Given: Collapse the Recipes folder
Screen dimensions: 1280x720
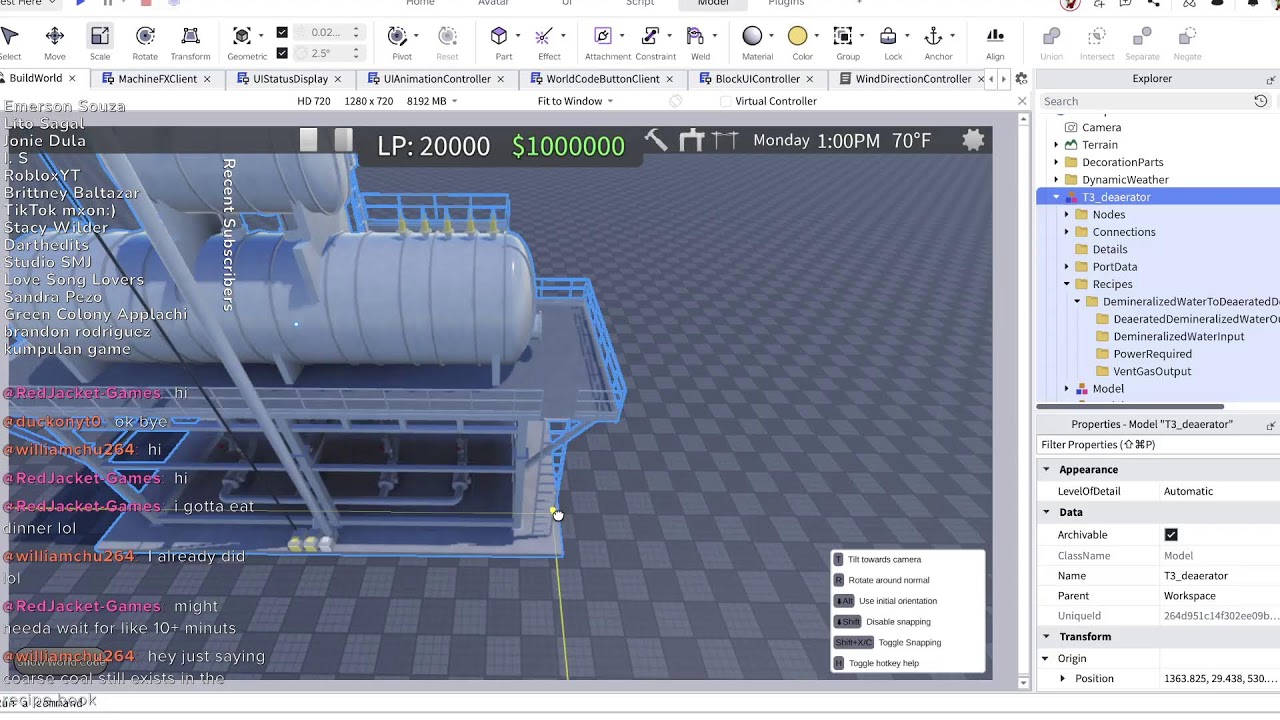Looking at the screenshot, I should pos(1066,284).
